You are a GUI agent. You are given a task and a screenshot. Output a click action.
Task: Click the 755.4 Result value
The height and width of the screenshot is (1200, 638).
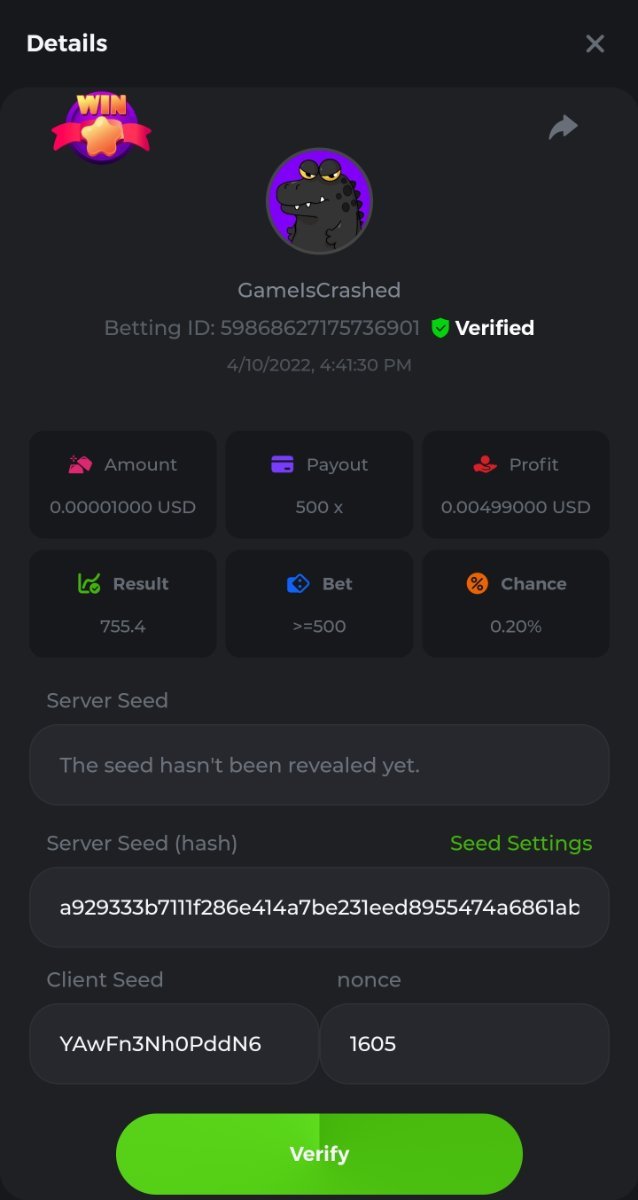coord(123,626)
